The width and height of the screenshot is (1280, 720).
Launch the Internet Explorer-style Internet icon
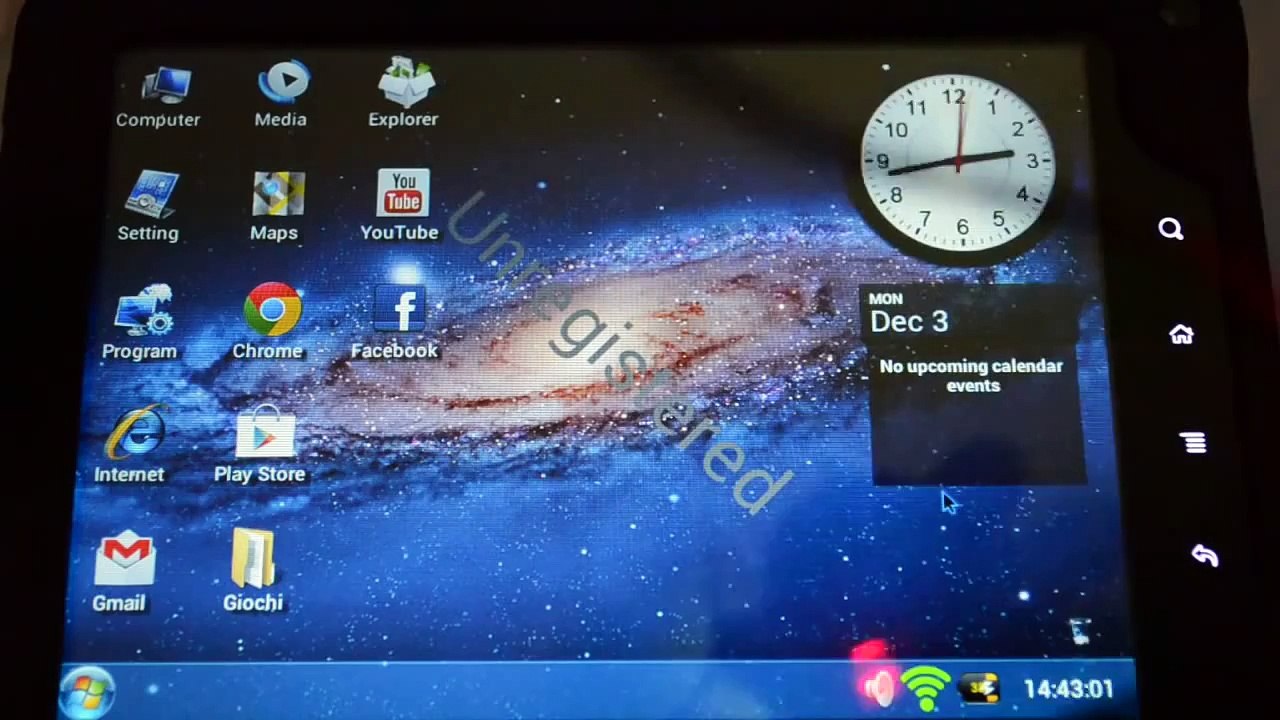tap(130, 445)
